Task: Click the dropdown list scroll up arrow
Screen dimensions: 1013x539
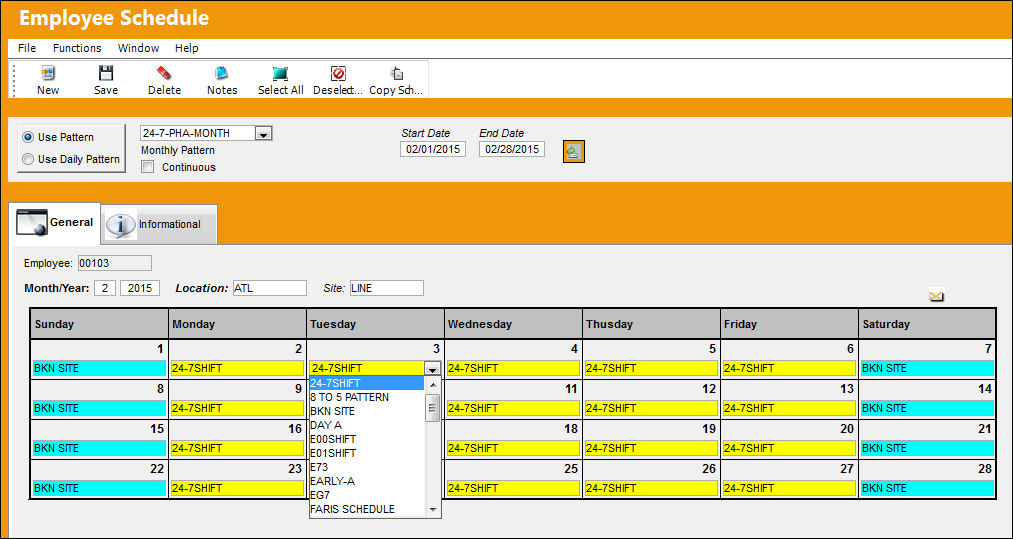Action: (x=433, y=385)
